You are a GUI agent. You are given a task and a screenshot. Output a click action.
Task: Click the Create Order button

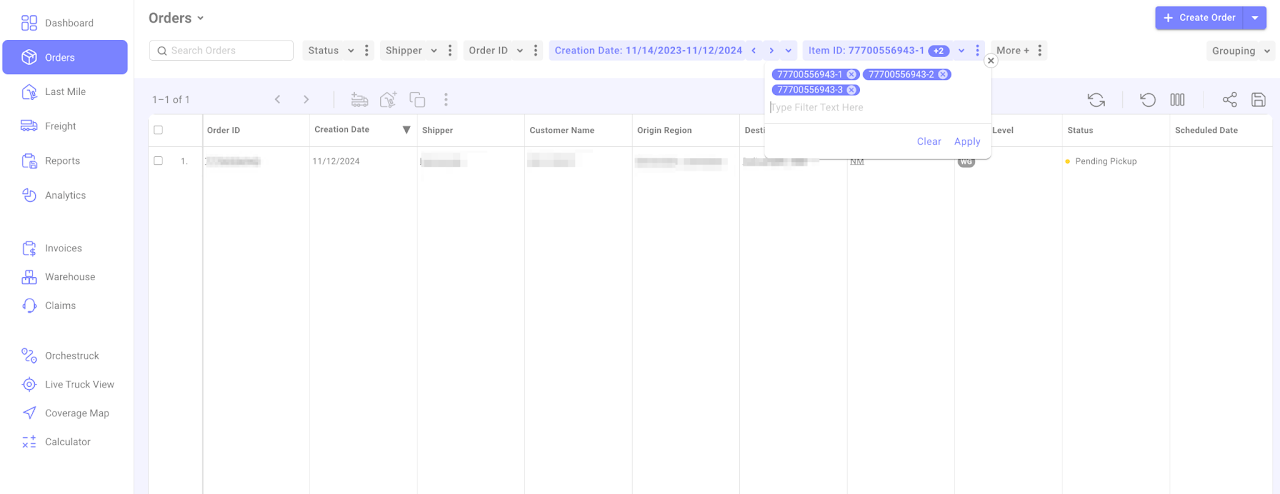point(1198,18)
